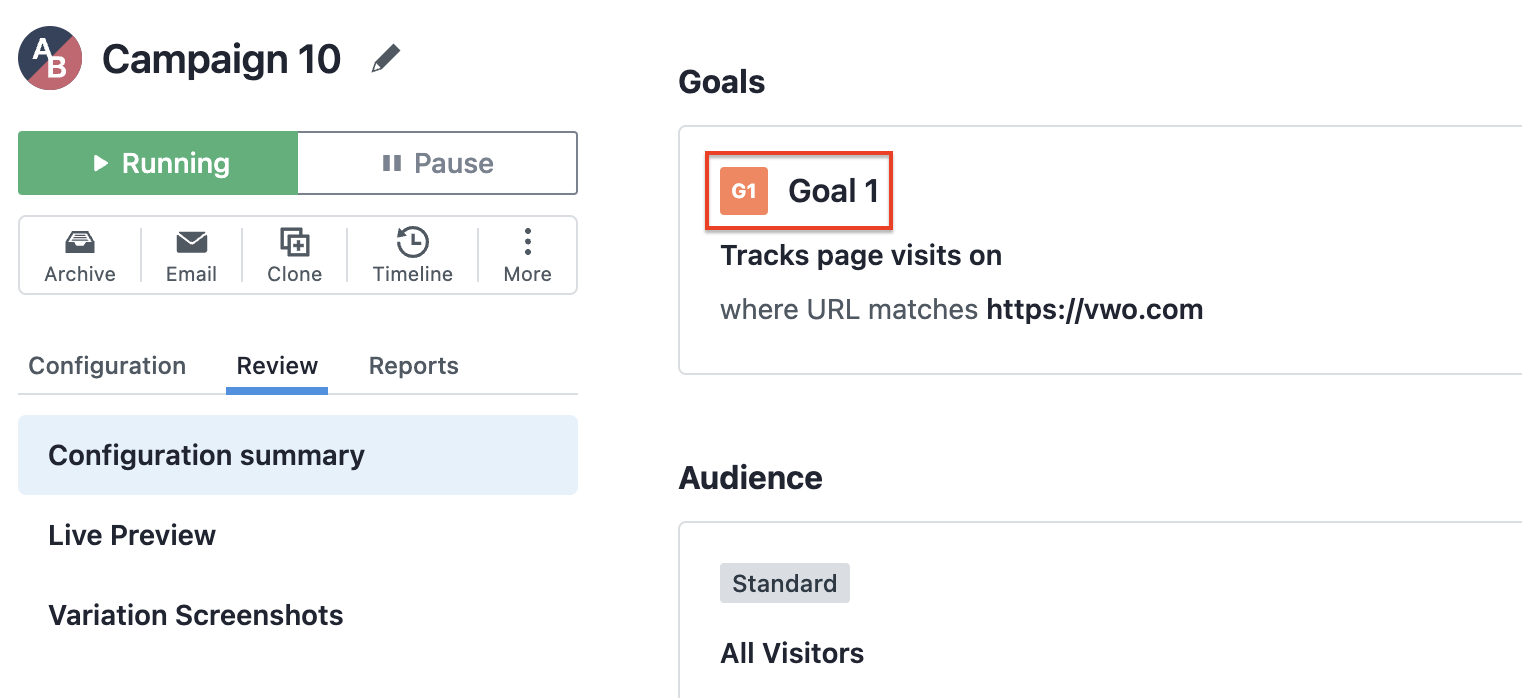Open Live Preview from the sidebar
The height and width of the screenshot is (698, 1522).
click(132, 535)
